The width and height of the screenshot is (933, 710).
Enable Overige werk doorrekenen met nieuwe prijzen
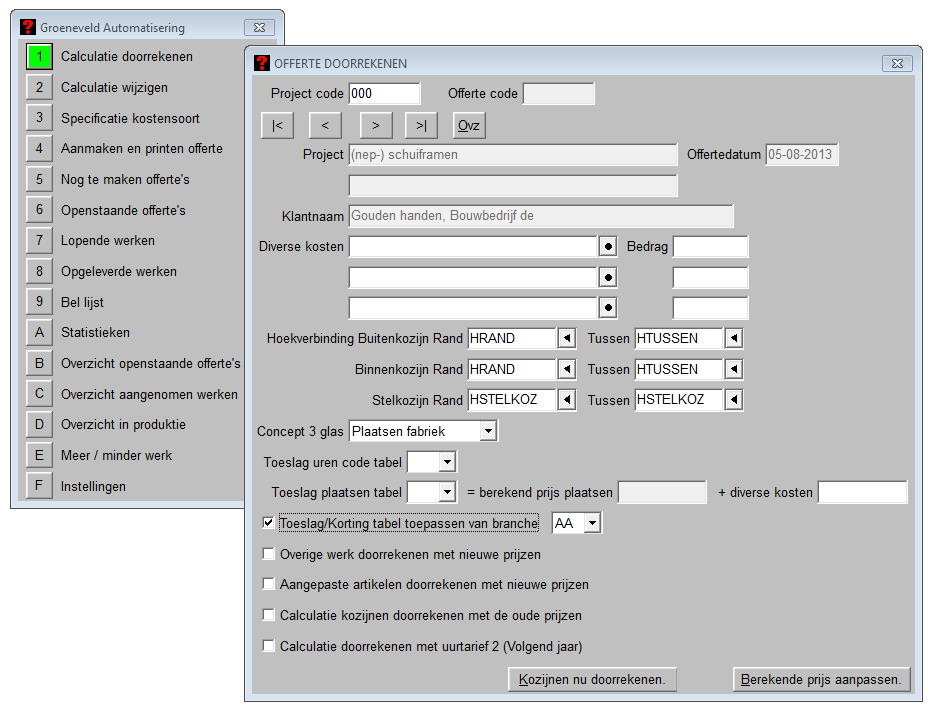(268, 554)
